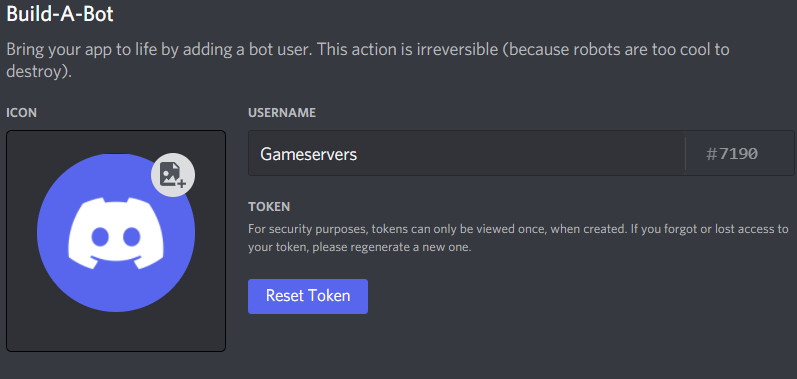Click the token security notice text
The height and width of the screenshot is (379, 797).
pyautogui.click(x=518, y=238)
